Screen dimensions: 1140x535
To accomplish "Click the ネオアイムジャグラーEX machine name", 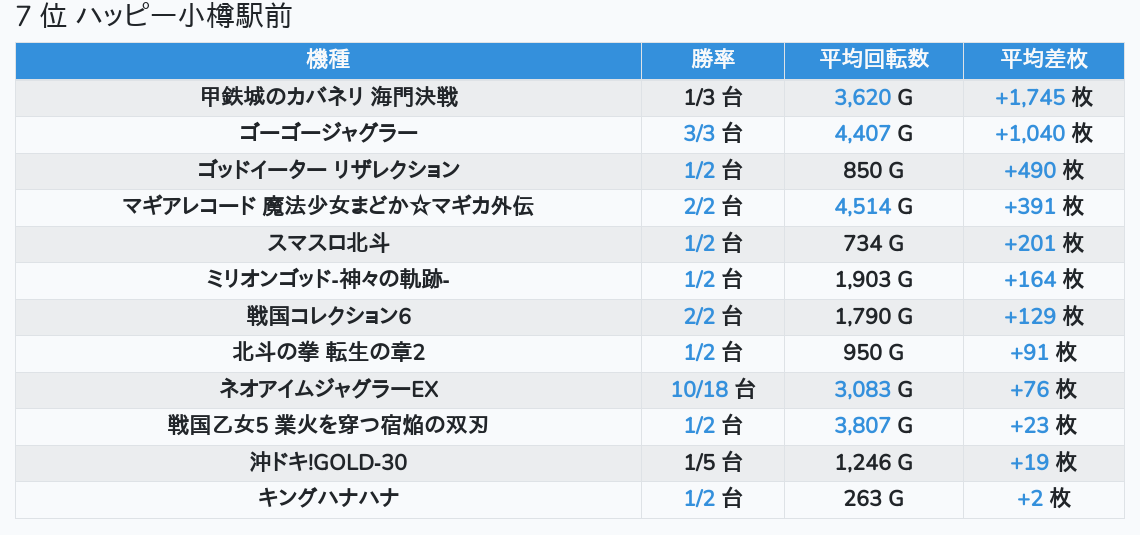I will [x=329, y=390].
